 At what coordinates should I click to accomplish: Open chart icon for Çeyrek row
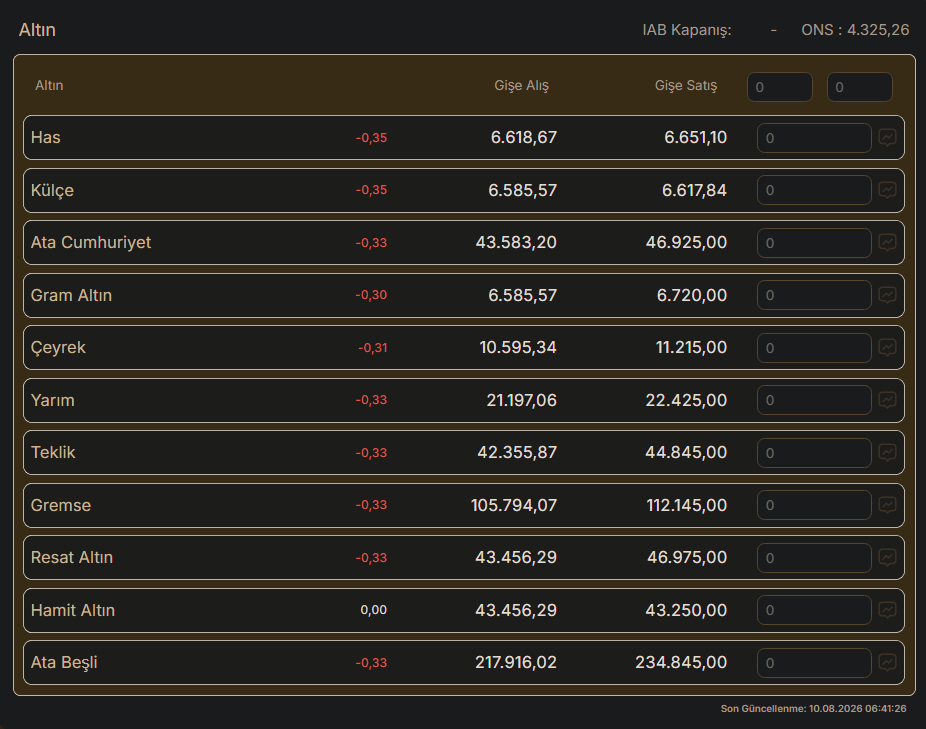coord(887,347)
